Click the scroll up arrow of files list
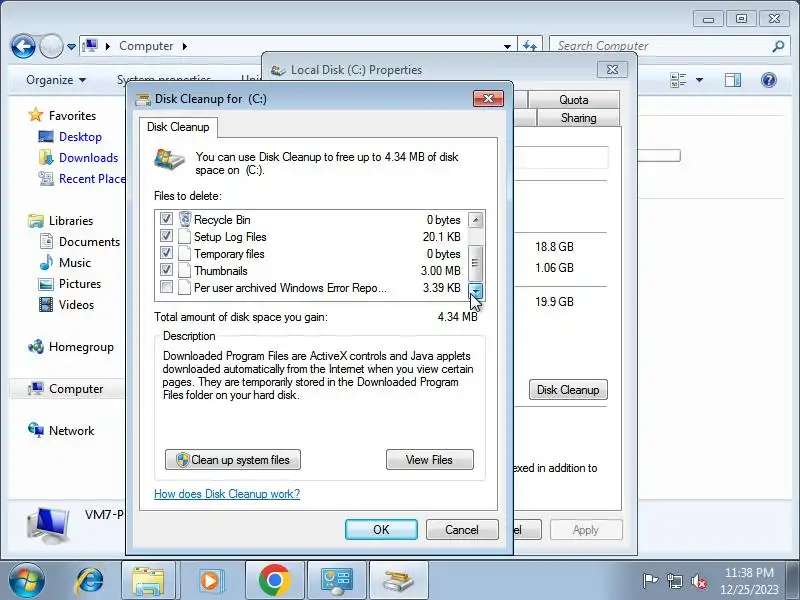 click(476, 220)
